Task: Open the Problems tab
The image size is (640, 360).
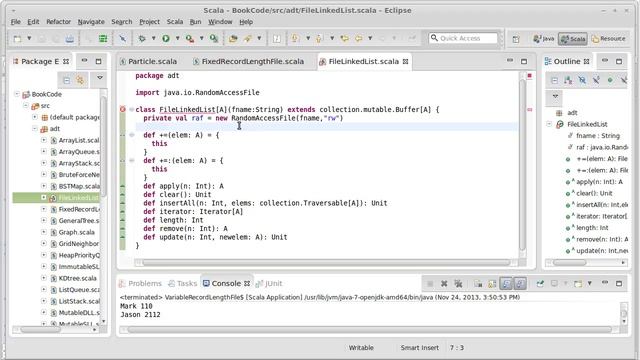Action: [x=140, y=283]
